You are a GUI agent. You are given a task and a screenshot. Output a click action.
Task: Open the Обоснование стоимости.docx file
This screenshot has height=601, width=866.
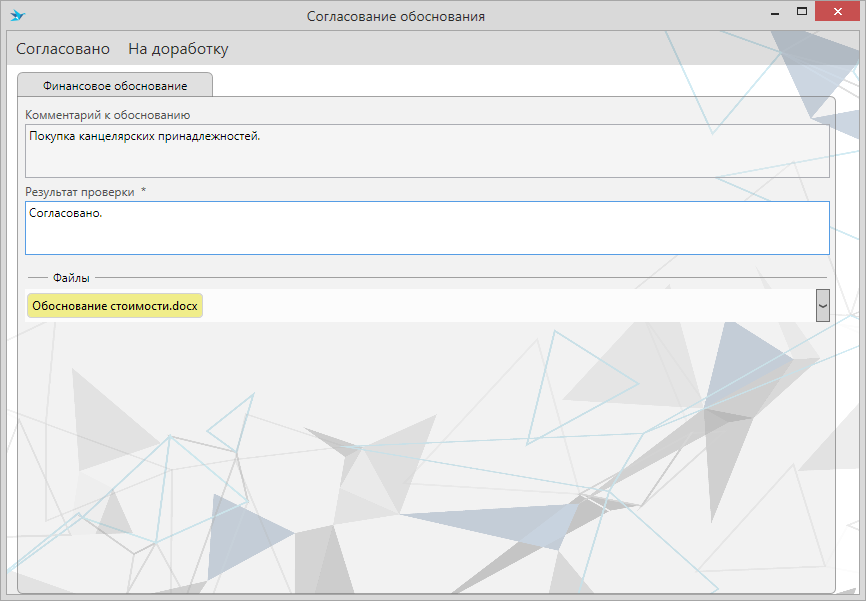pyautogui.click(x=115, y=306)
